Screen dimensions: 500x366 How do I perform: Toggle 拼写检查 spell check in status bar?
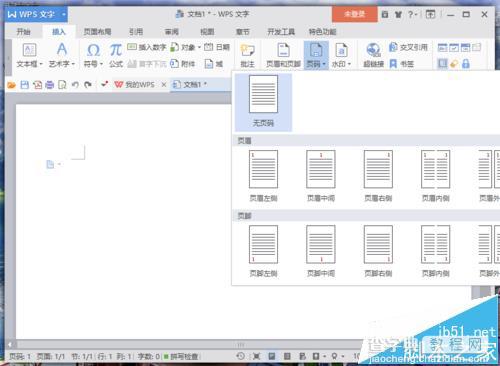[181, 357]
